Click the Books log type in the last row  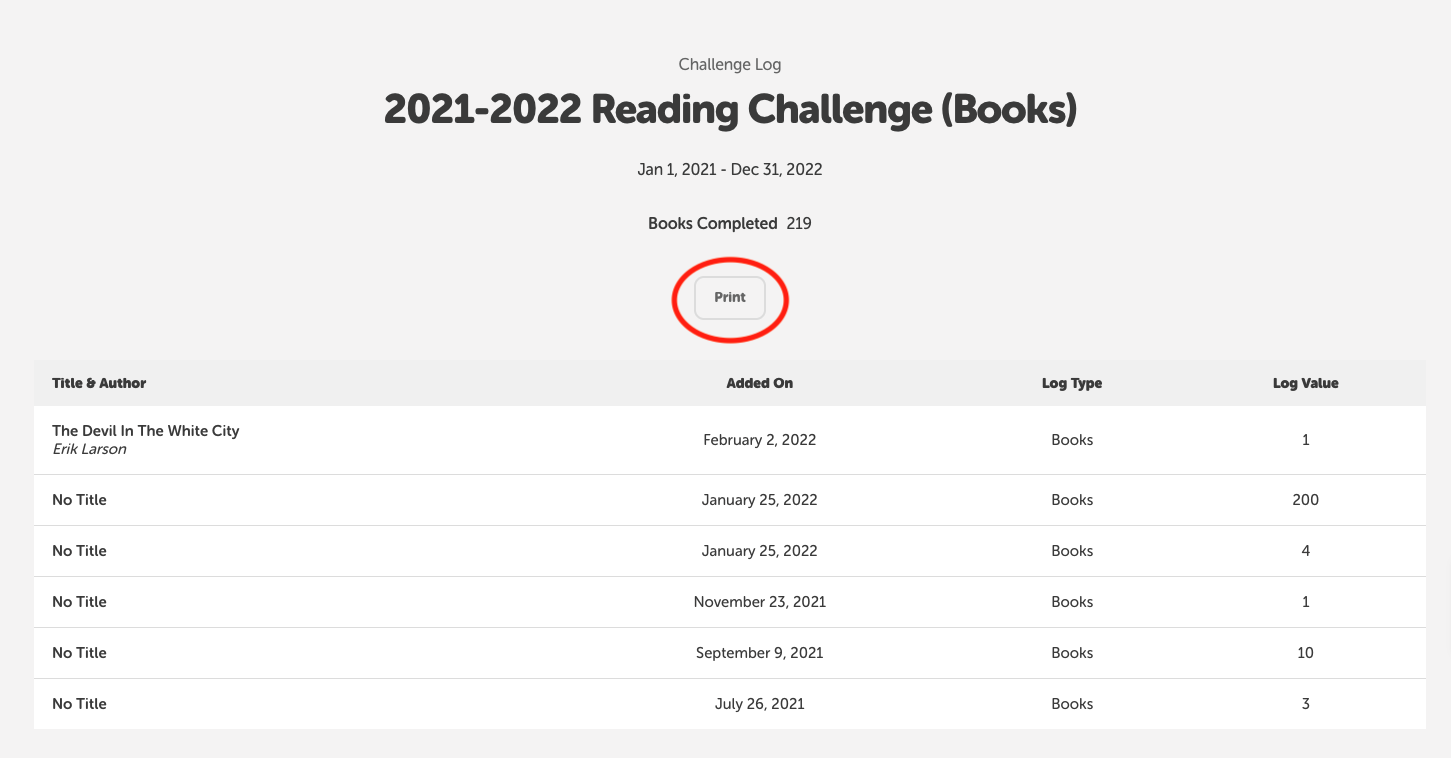[x=1071, y=703]
